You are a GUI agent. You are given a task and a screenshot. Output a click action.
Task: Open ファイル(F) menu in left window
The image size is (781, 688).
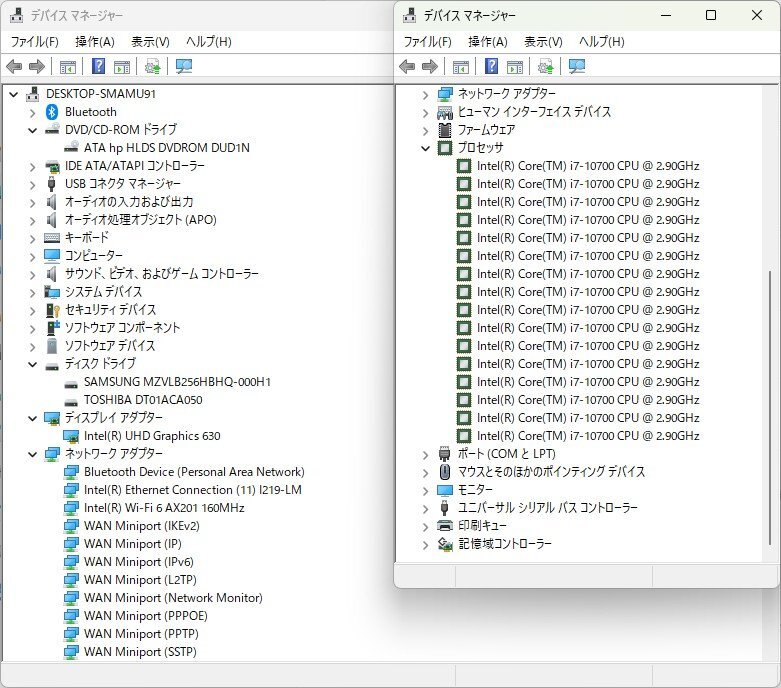pos(34,42)
